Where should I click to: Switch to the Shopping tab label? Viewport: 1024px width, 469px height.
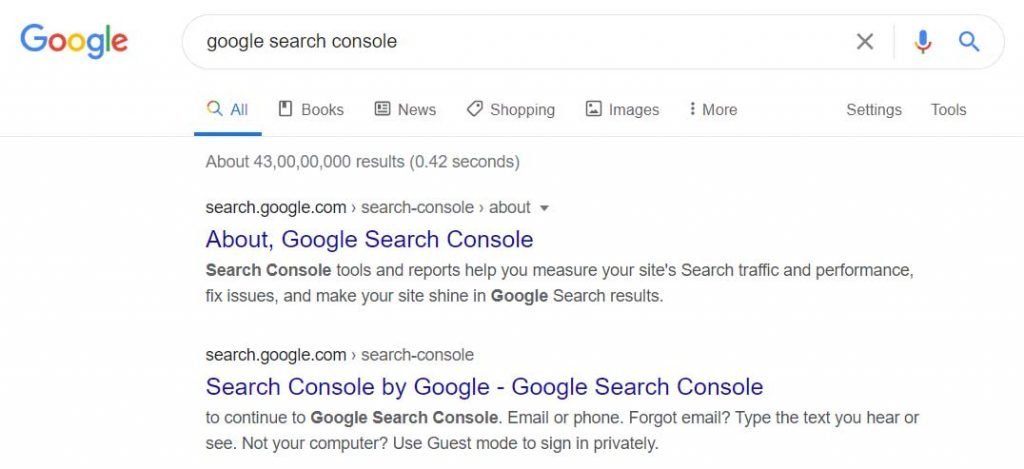point(522,110)
